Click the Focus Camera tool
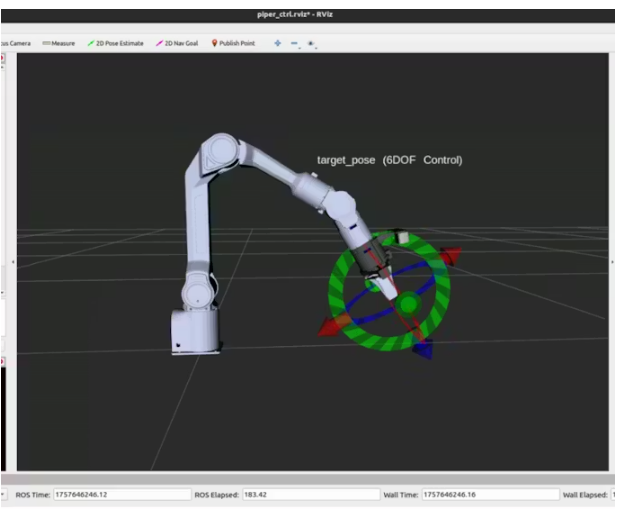The width and height of the screenshot is (624, 509). click(x=16, y=43)
